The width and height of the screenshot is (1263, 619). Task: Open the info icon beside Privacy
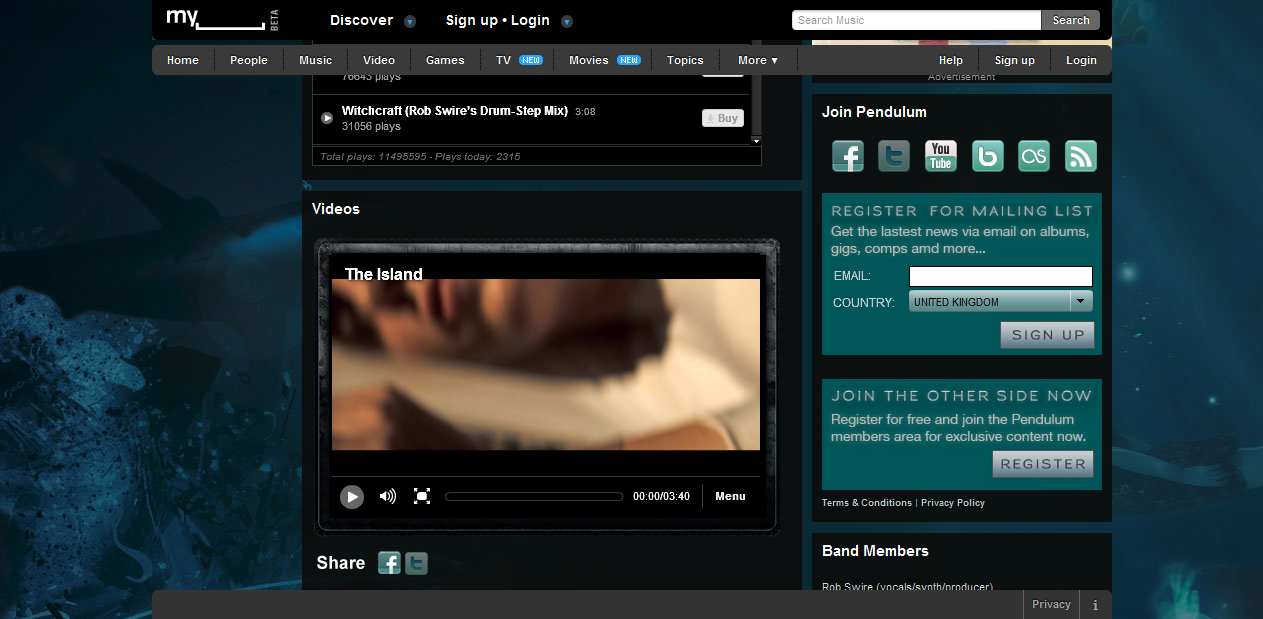(x=1095, y=605)
